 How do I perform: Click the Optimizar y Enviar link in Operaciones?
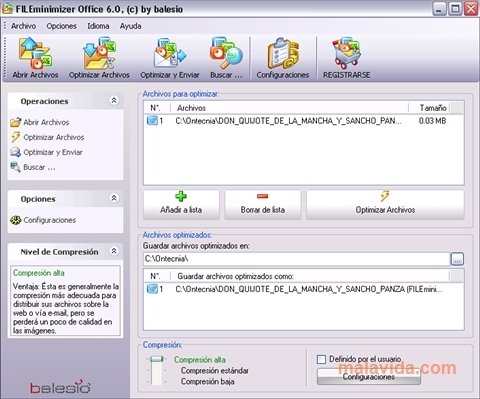coord(53,152)
